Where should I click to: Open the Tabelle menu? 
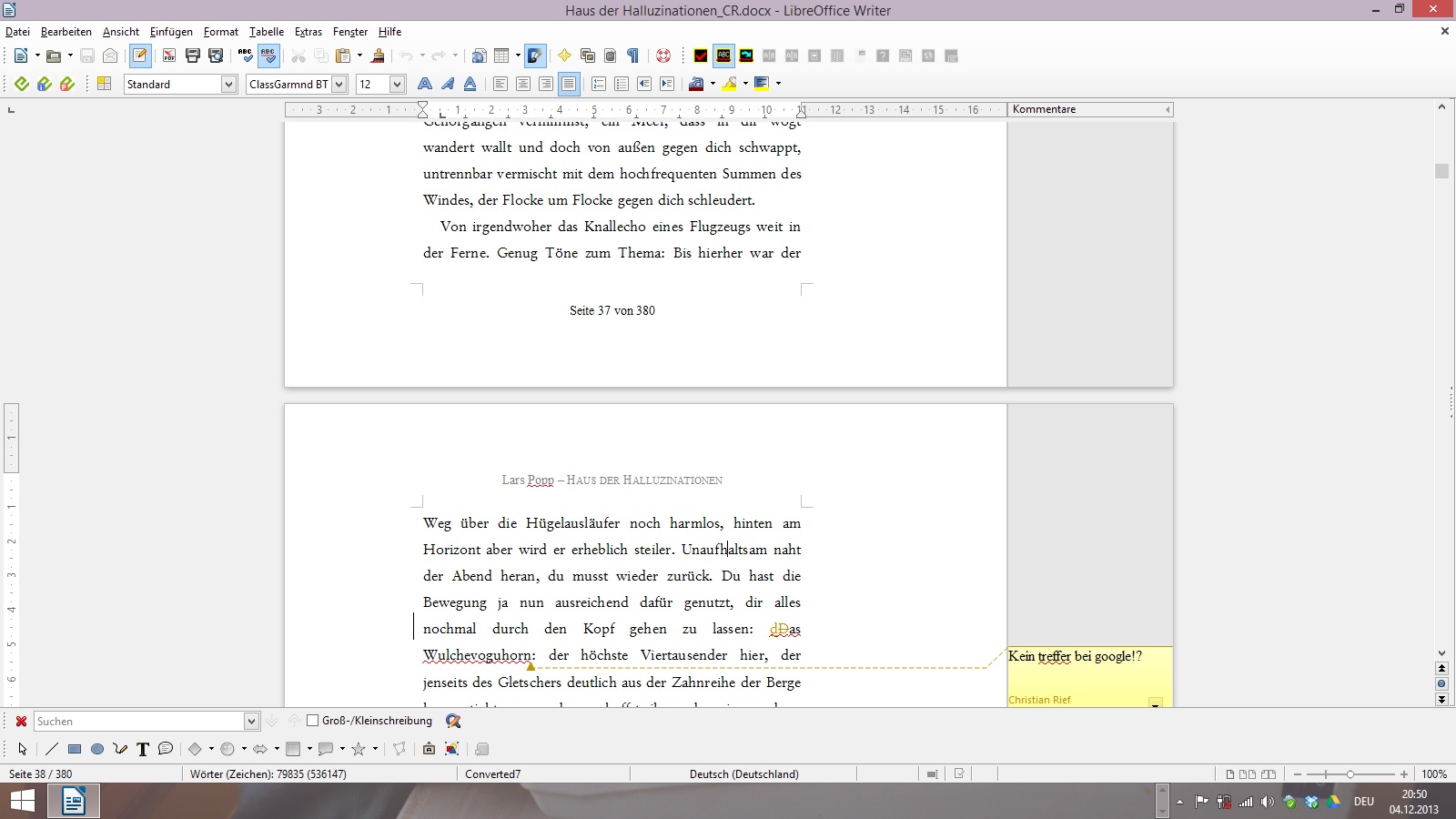(x=267, y=32)
